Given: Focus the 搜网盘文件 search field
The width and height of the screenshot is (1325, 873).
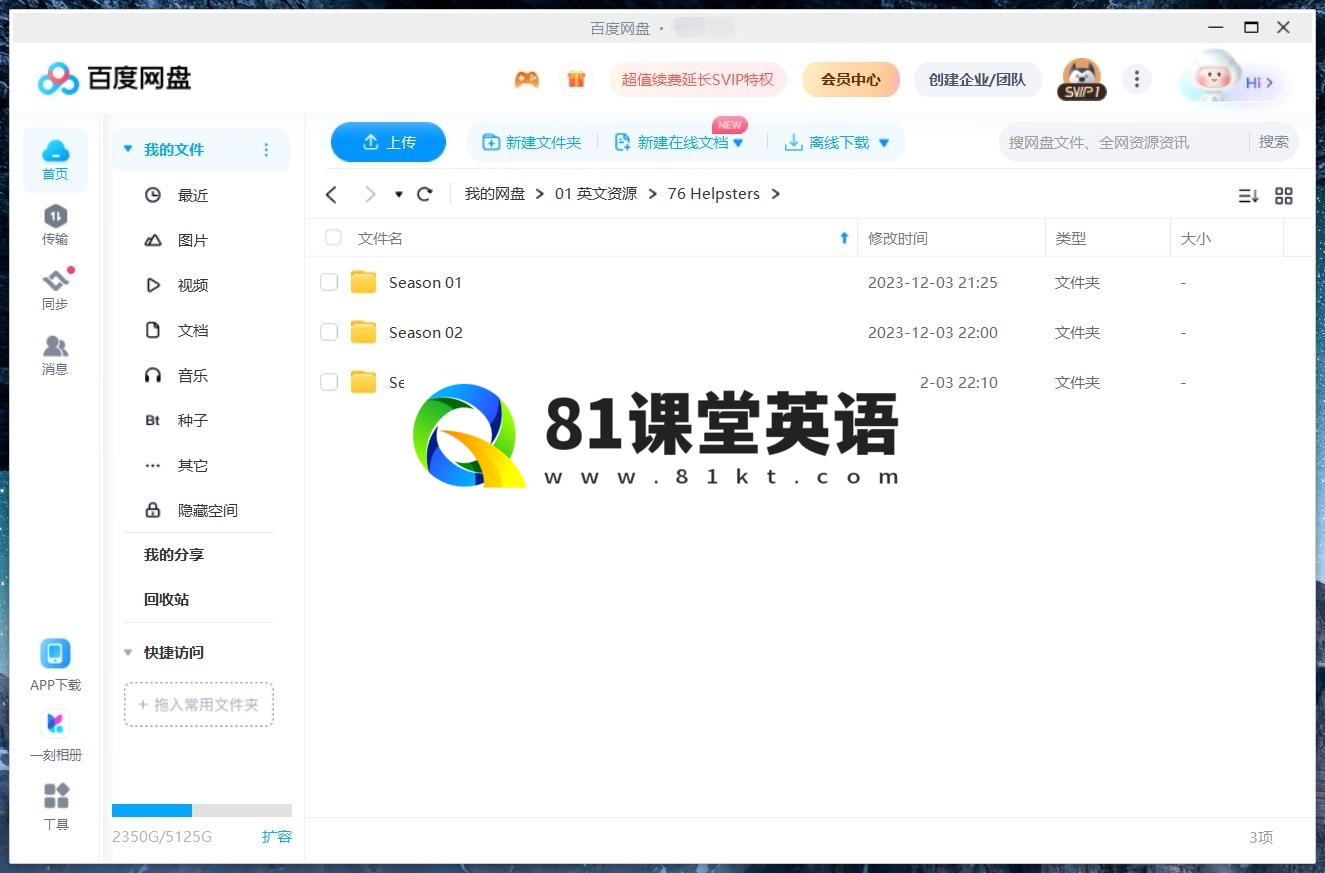Looking at the screenshot, I should click(1124, 142).
